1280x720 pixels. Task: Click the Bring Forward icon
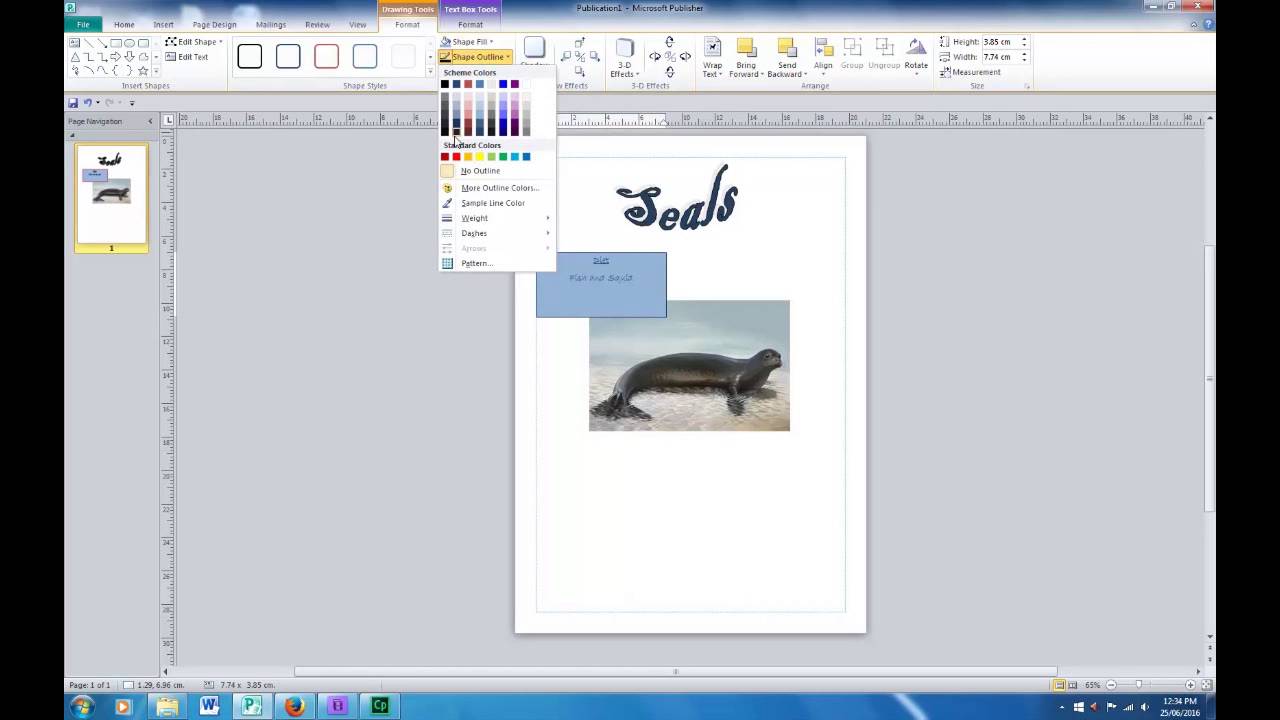tap(746, 48)
